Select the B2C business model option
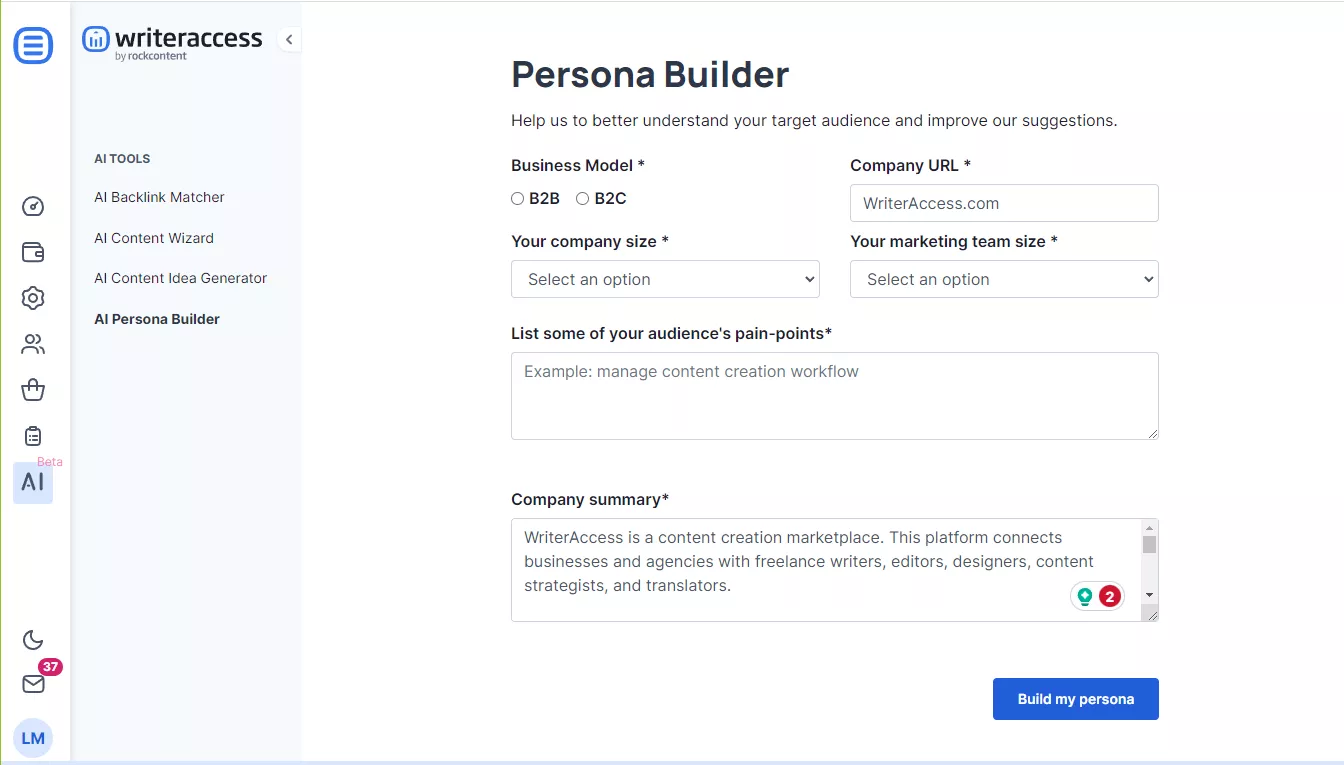The width and height of the screenshot is (1344, 765). (x=583, y=199)
